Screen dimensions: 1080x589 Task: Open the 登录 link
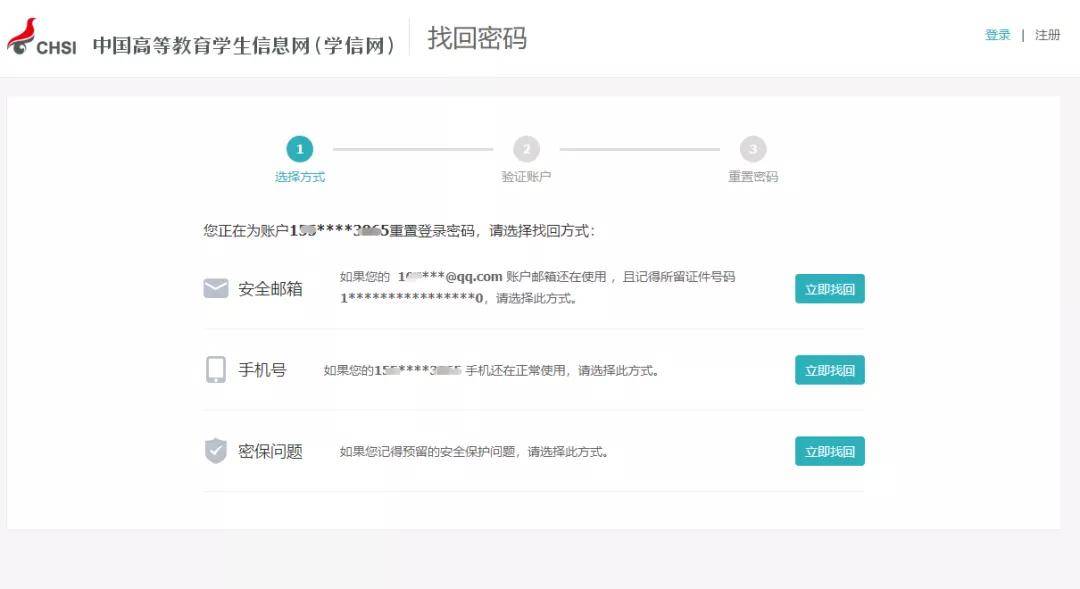(x=997, y=35)
